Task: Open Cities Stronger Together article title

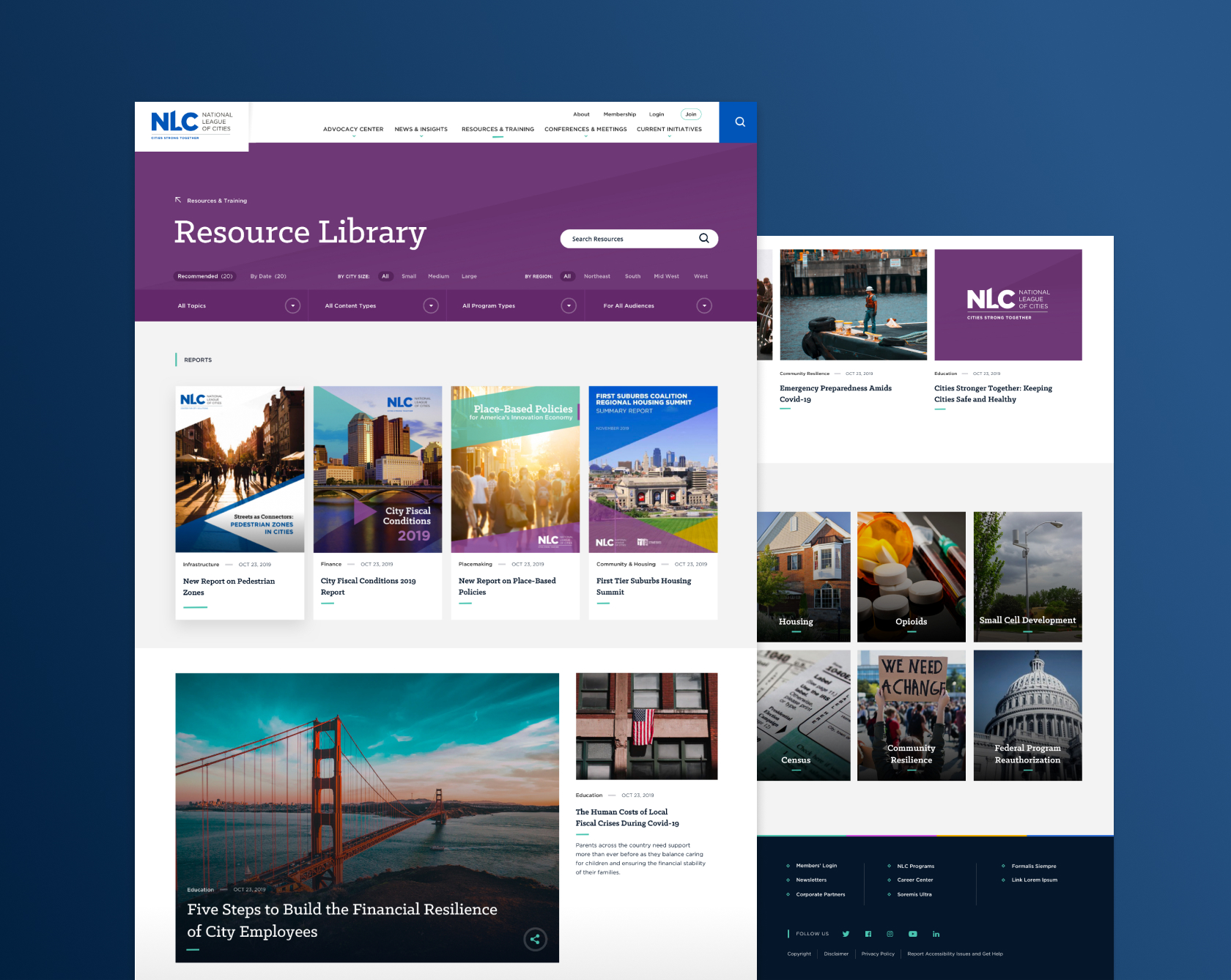Action: click(x=993, y=393)
